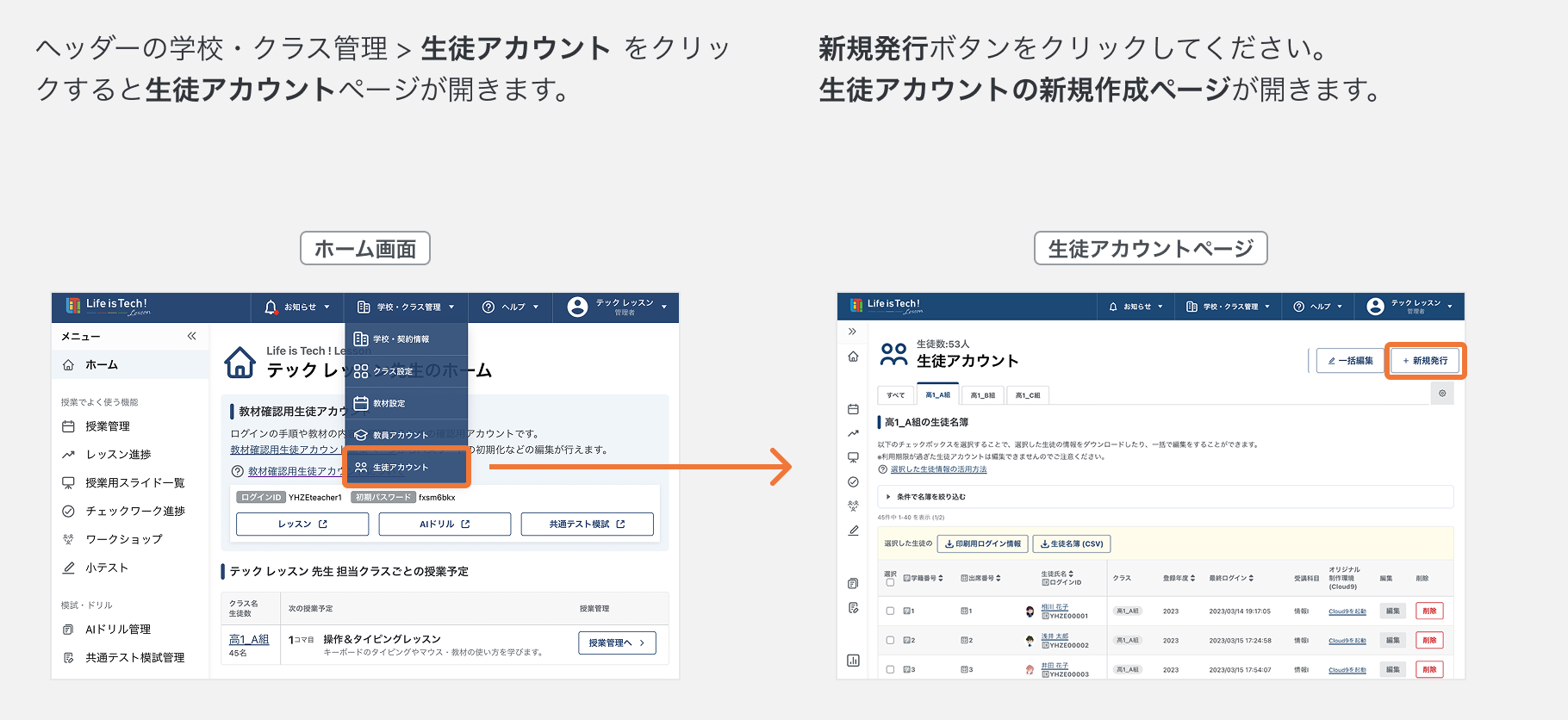Switch to the 高1_B組 tab
This screenshot has width=1568, height=720.
tap(982, 395)
